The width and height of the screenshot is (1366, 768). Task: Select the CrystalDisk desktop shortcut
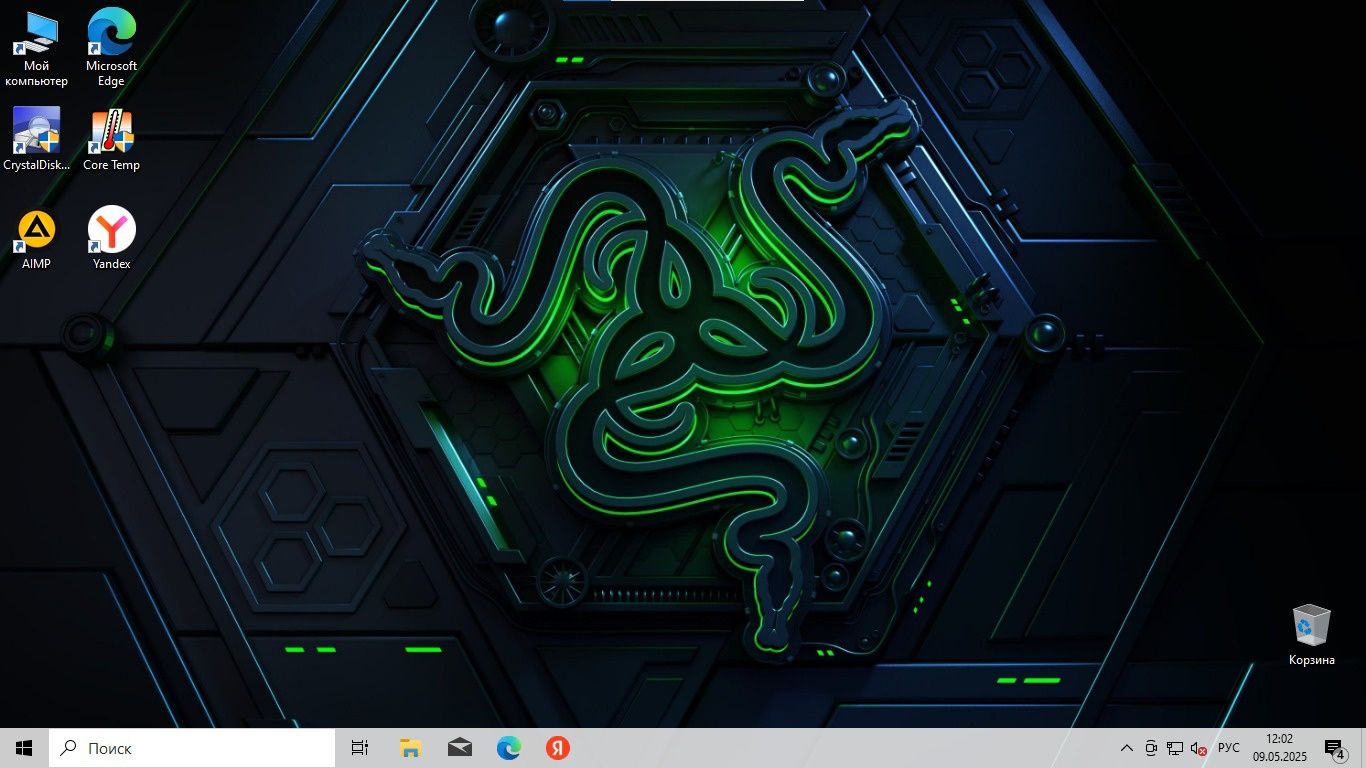pyautogui.click(x=36, y=140)
